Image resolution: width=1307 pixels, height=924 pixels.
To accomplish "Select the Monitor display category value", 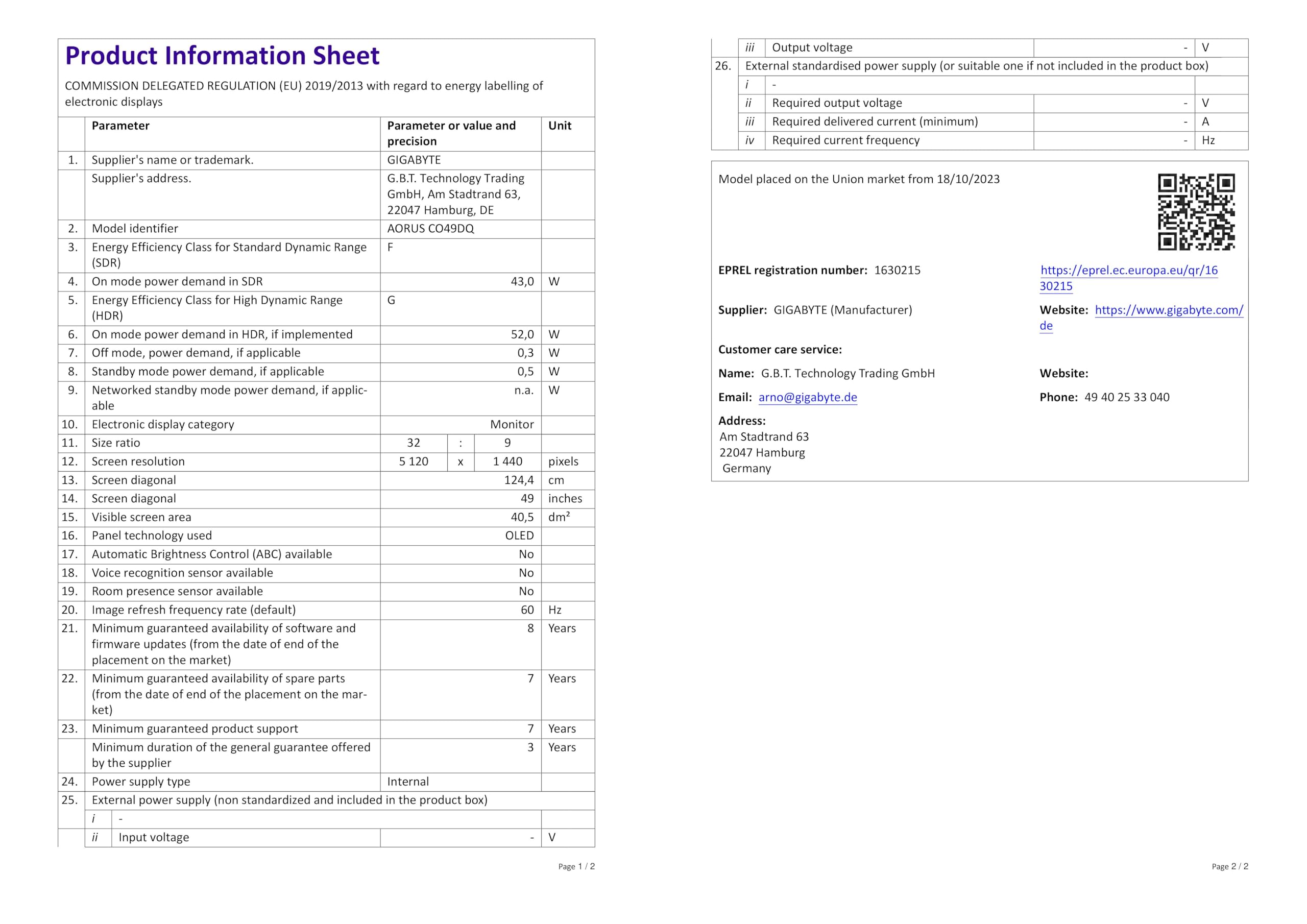I will point(512,425).
